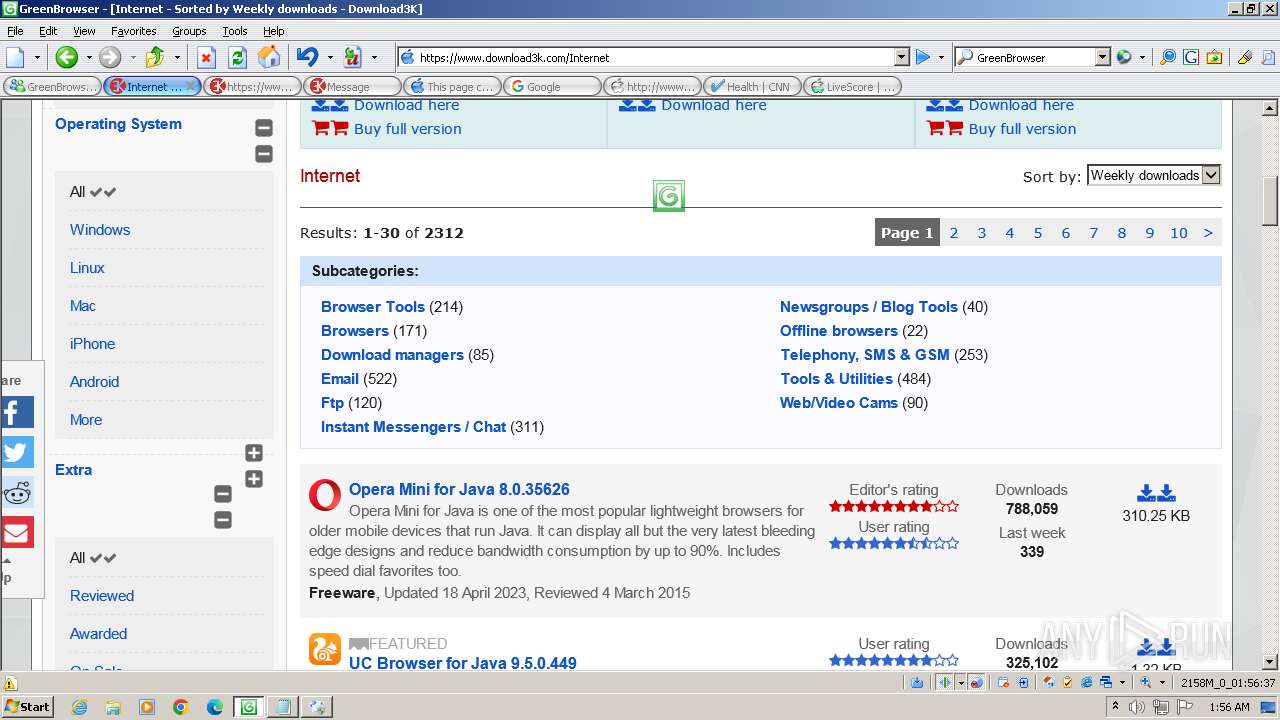
Task: Click the blue Go arrow beside address bar
Action: pos(923,57)
